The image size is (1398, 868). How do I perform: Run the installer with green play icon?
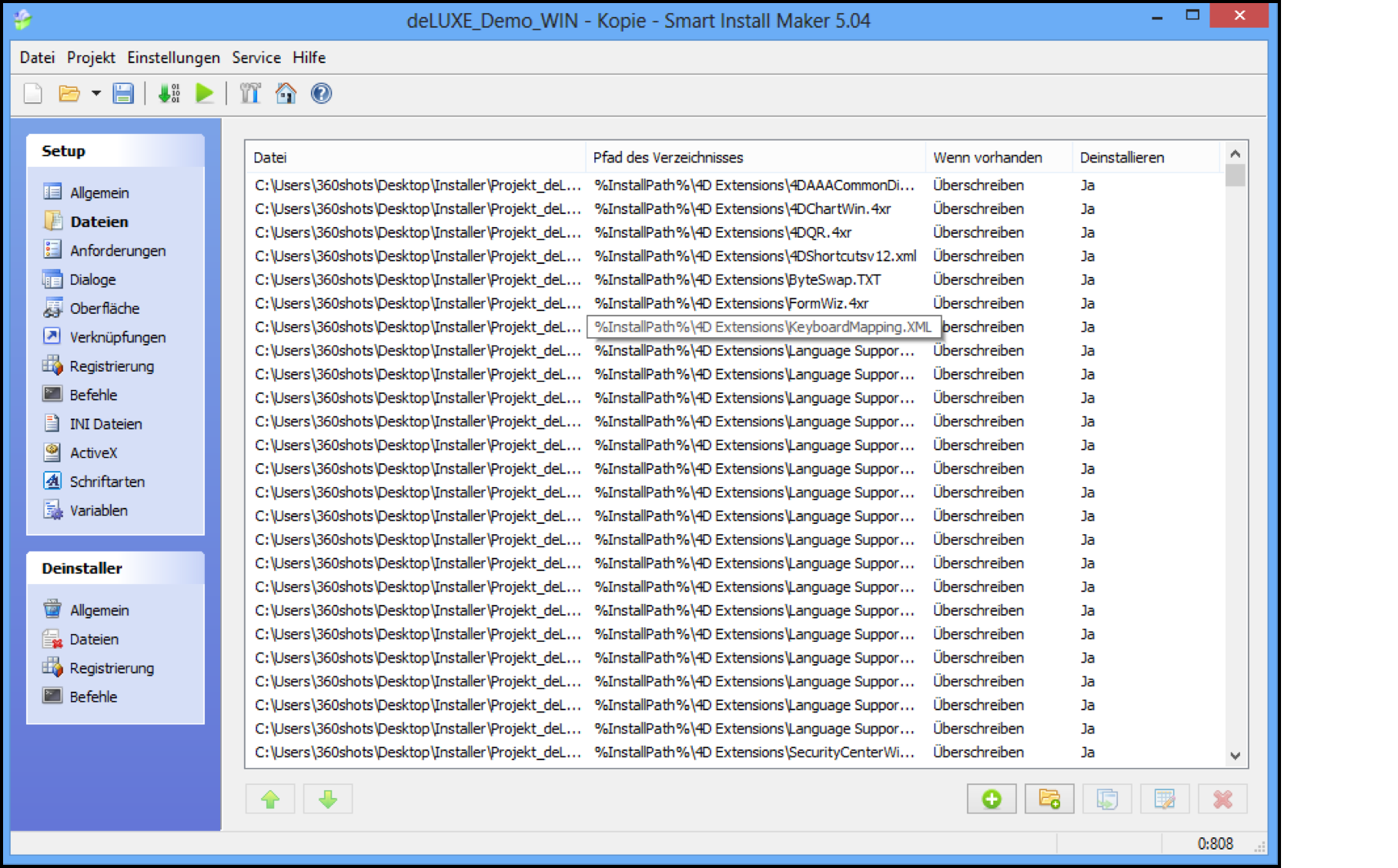(x=205, y=94)
